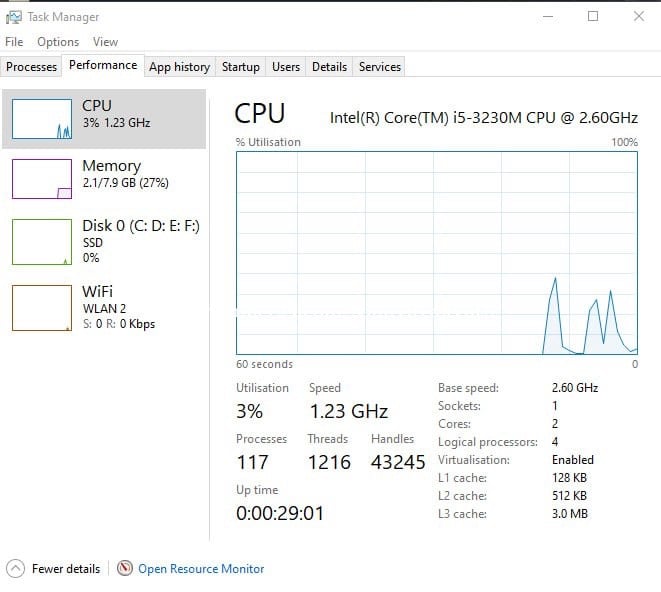Screen dimensions: 661x592
Task: Open the View menu
Action: pyautogui.click(x=105, y=42)
